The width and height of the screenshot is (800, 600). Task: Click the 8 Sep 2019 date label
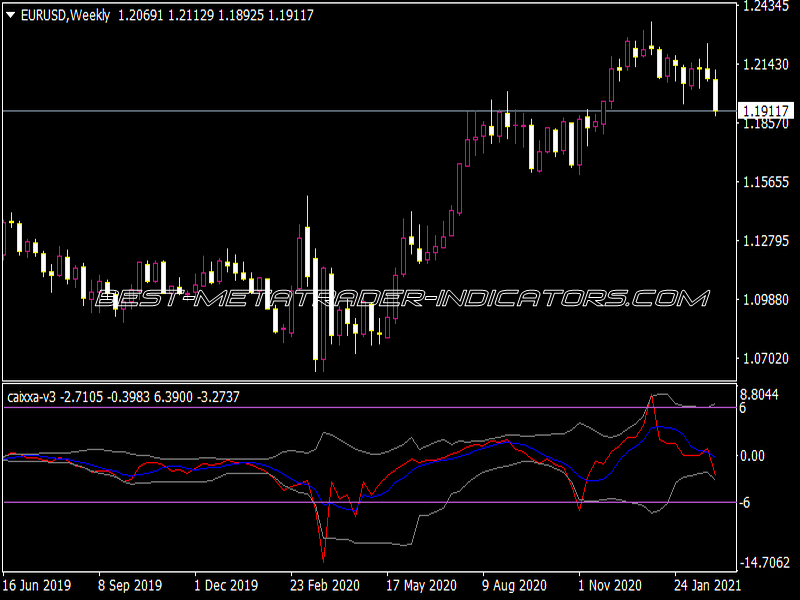click(130, 585)
